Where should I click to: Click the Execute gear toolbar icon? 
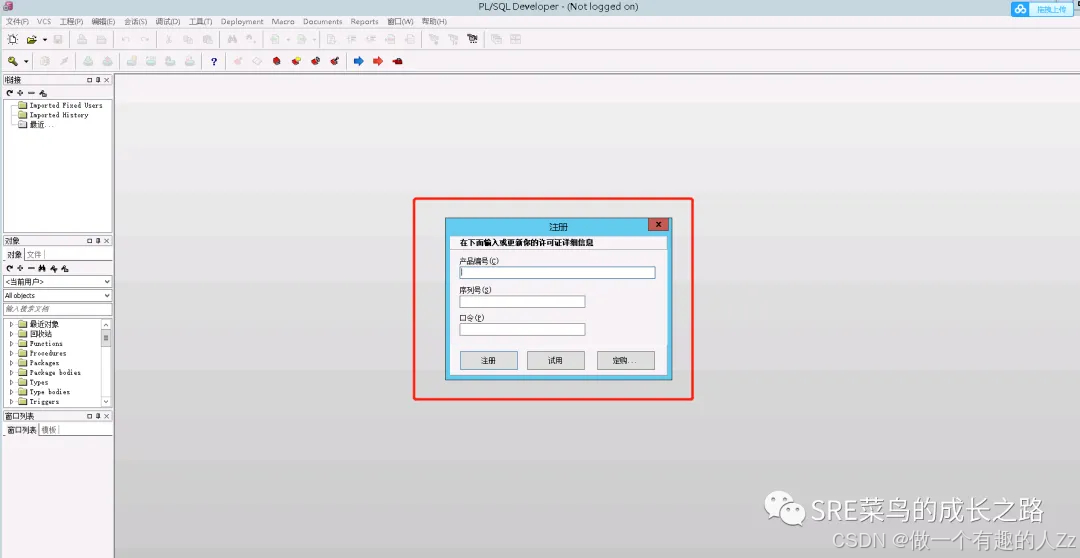tap(45, 61)
